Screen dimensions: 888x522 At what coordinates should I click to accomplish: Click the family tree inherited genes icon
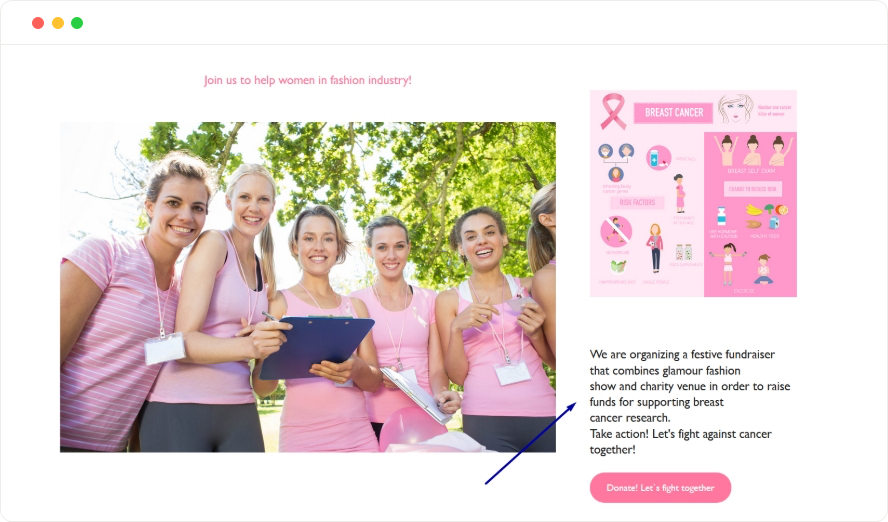(x=616, y=162)
